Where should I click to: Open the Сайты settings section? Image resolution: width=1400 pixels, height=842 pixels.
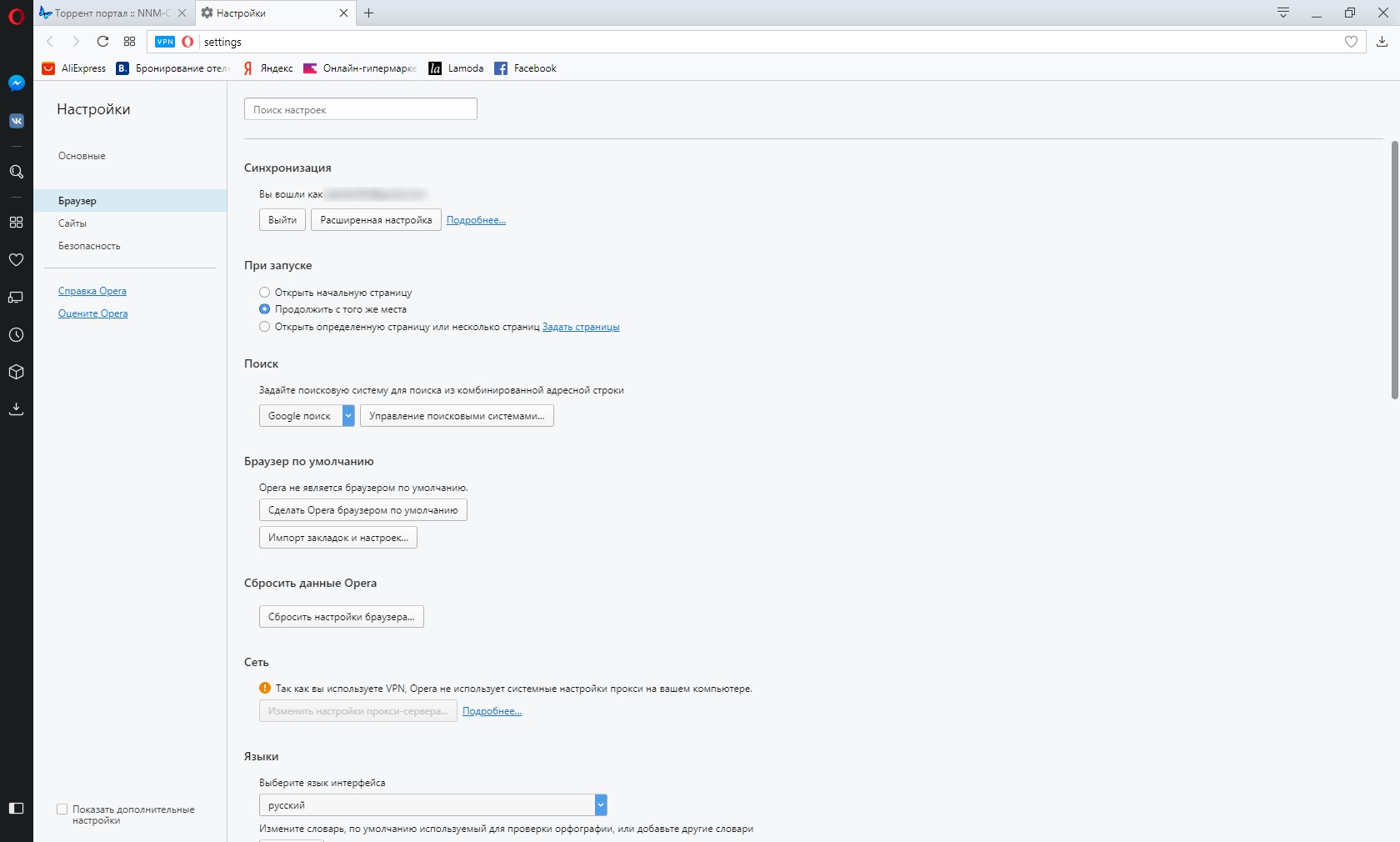click(72, 223)
